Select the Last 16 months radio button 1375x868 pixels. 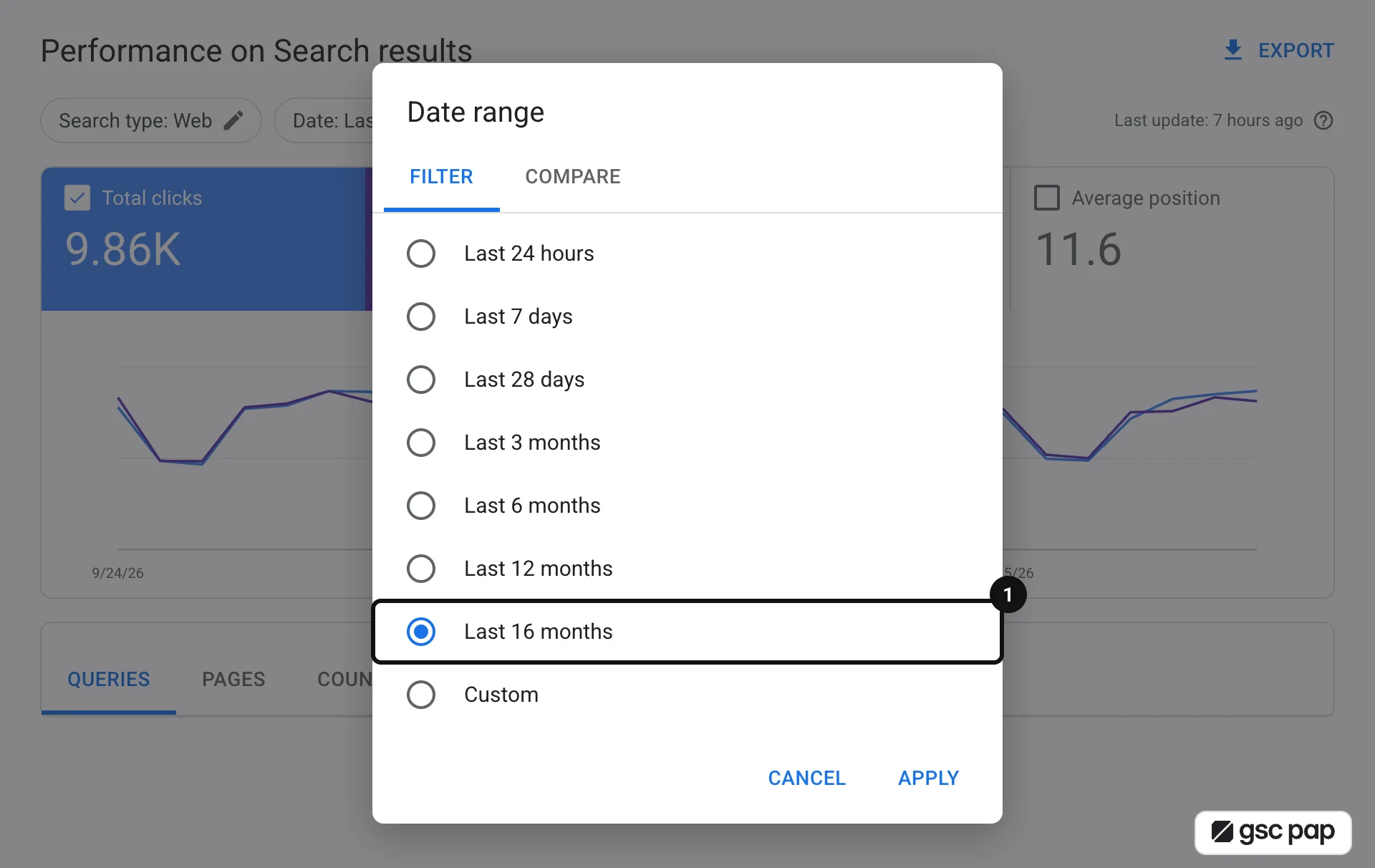pyautogui.click(x=421, y=632)
